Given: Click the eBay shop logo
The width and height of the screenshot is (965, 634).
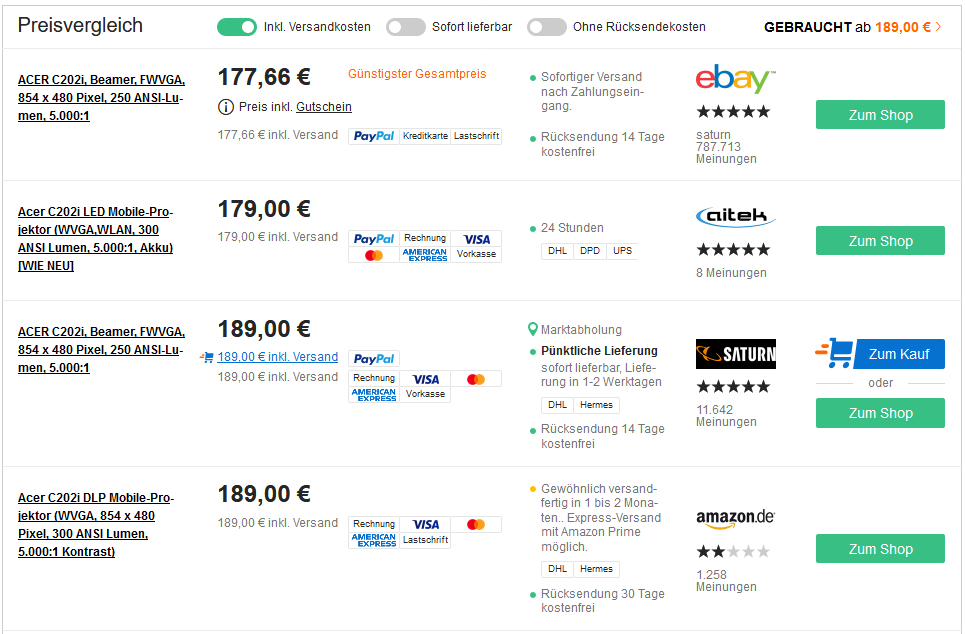Looking at the screenshot, I should pos(735,79).
